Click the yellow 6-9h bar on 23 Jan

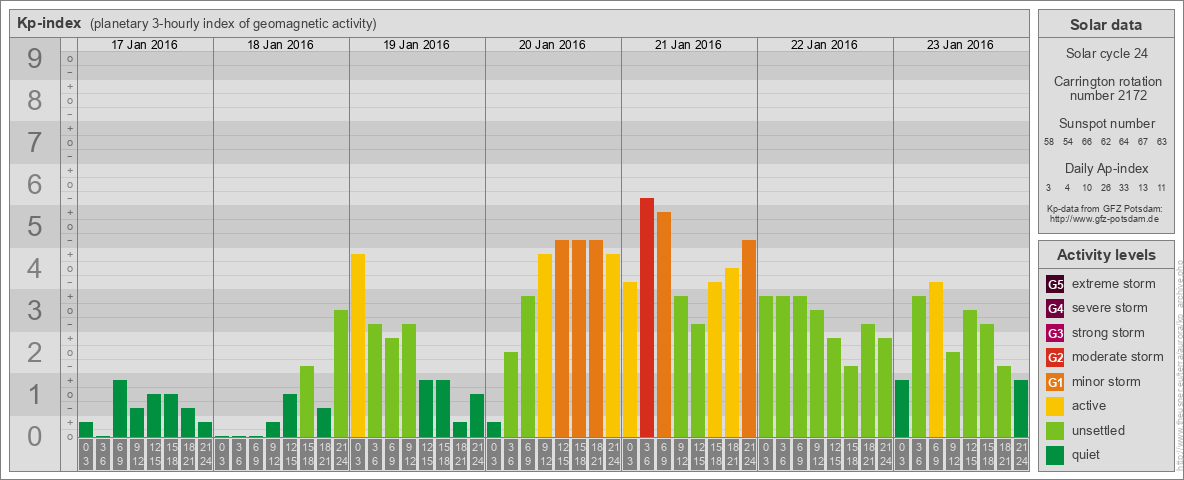[936, 359]
